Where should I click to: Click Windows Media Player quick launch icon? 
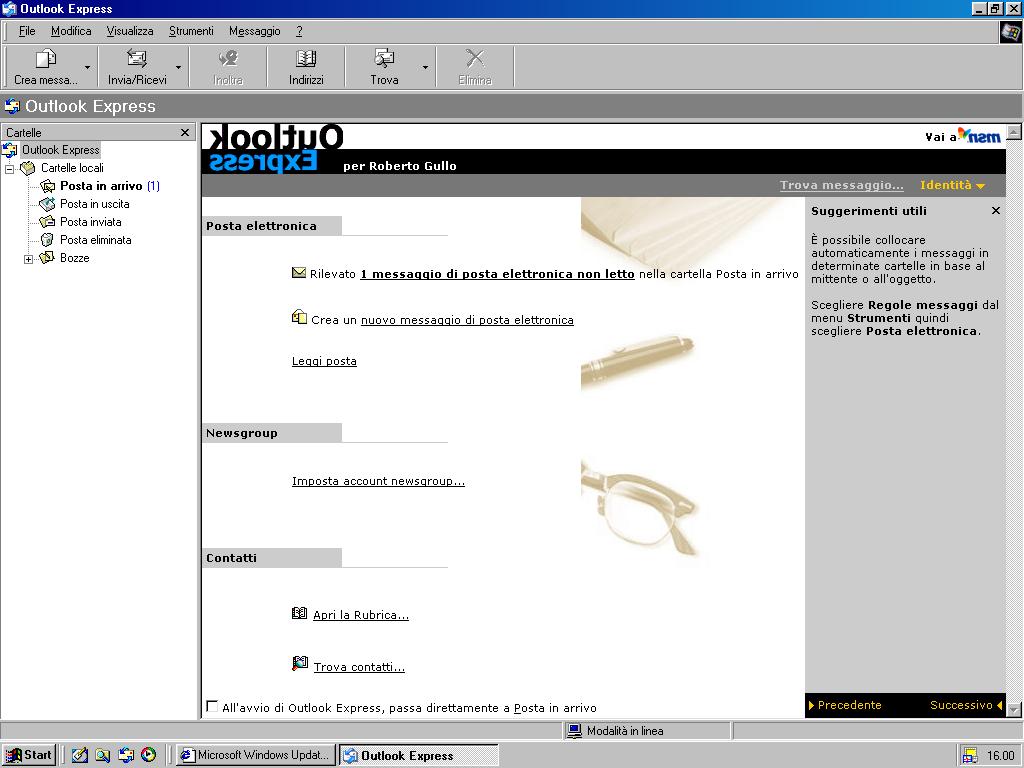tap(149, 755)
